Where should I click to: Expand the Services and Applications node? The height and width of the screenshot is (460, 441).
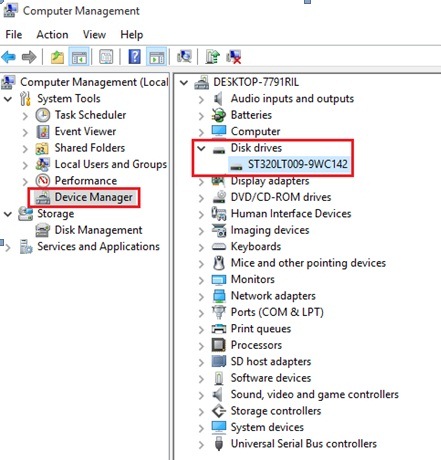(x=8, y=247)
